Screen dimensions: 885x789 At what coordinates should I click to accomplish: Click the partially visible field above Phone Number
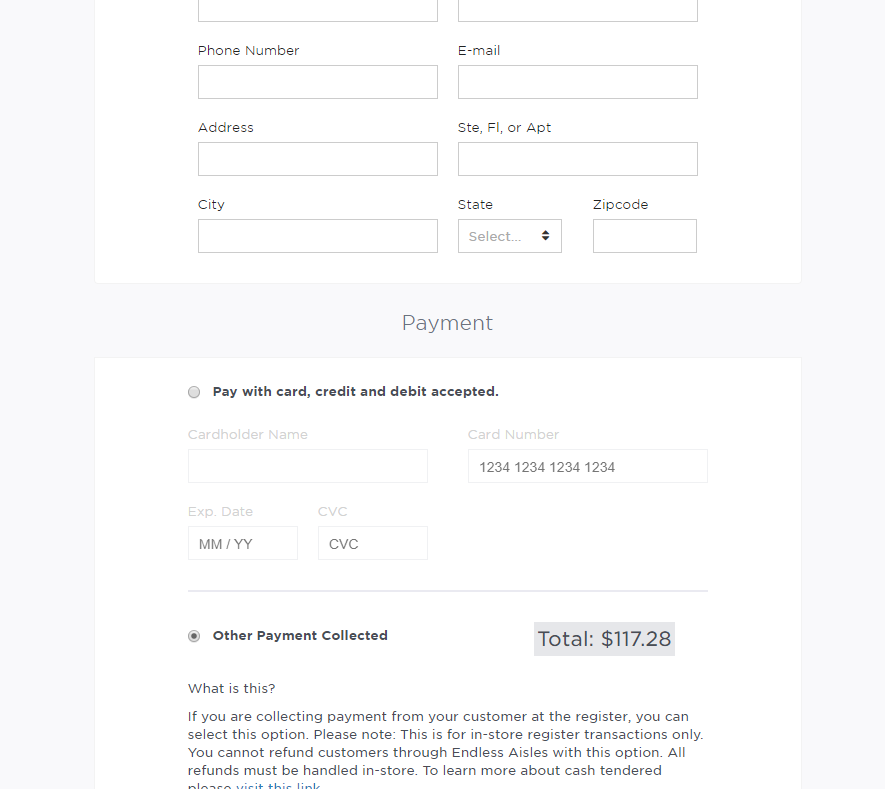(317, 10)
